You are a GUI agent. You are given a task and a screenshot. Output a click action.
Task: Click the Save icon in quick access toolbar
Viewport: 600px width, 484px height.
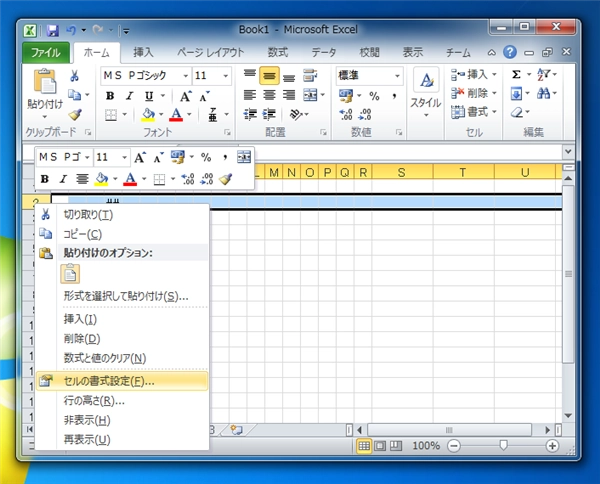[52, 31]
